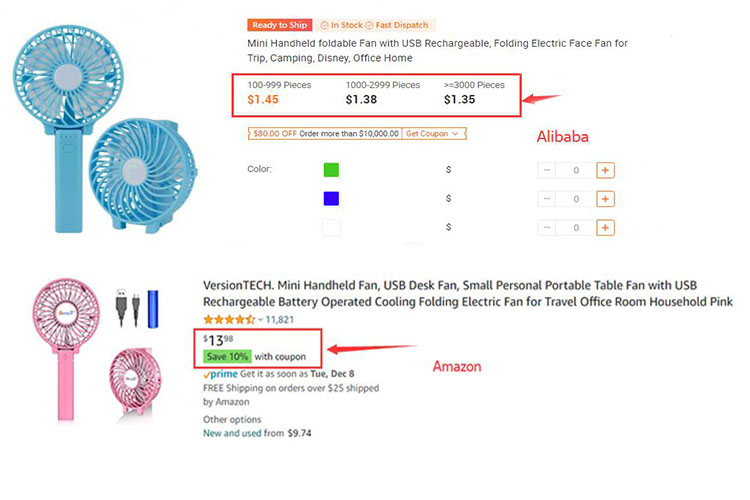Increase quantity for the green color

(604, 170)
